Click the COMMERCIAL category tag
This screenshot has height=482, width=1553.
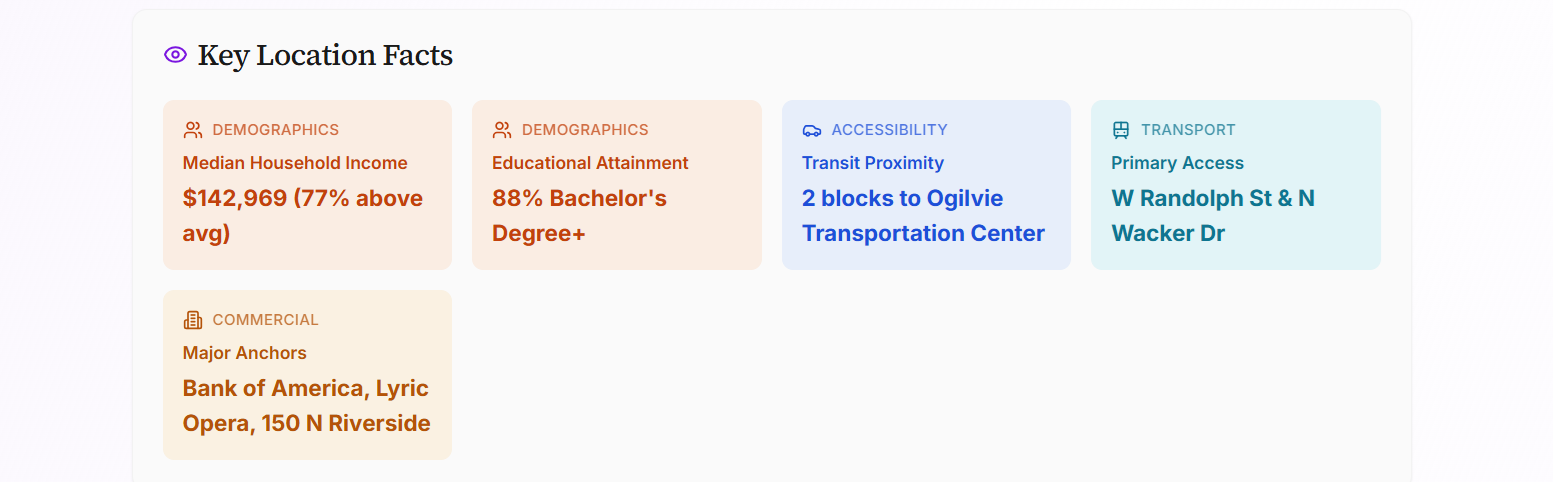pos(265,320)
